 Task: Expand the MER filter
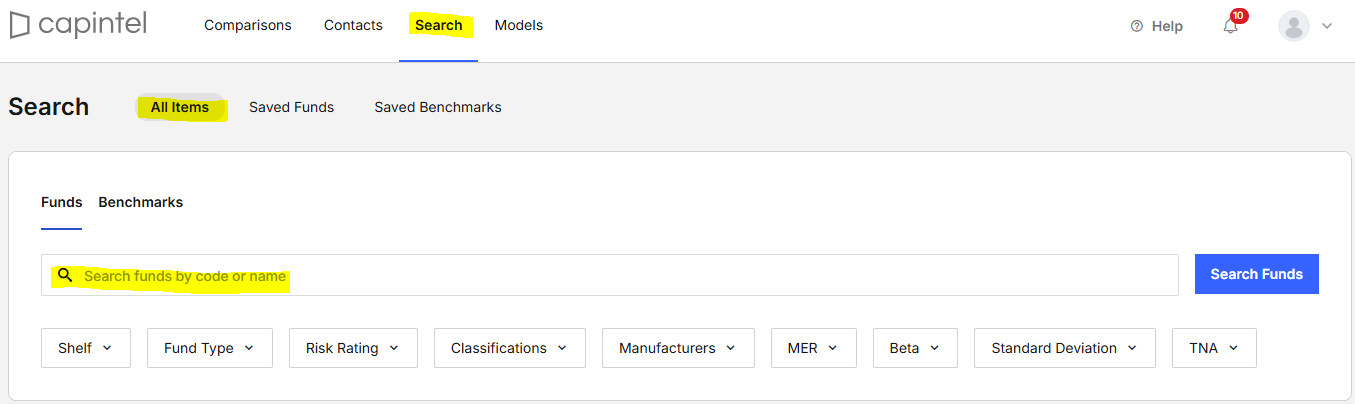pyautogui.click(x=814, y=348)
